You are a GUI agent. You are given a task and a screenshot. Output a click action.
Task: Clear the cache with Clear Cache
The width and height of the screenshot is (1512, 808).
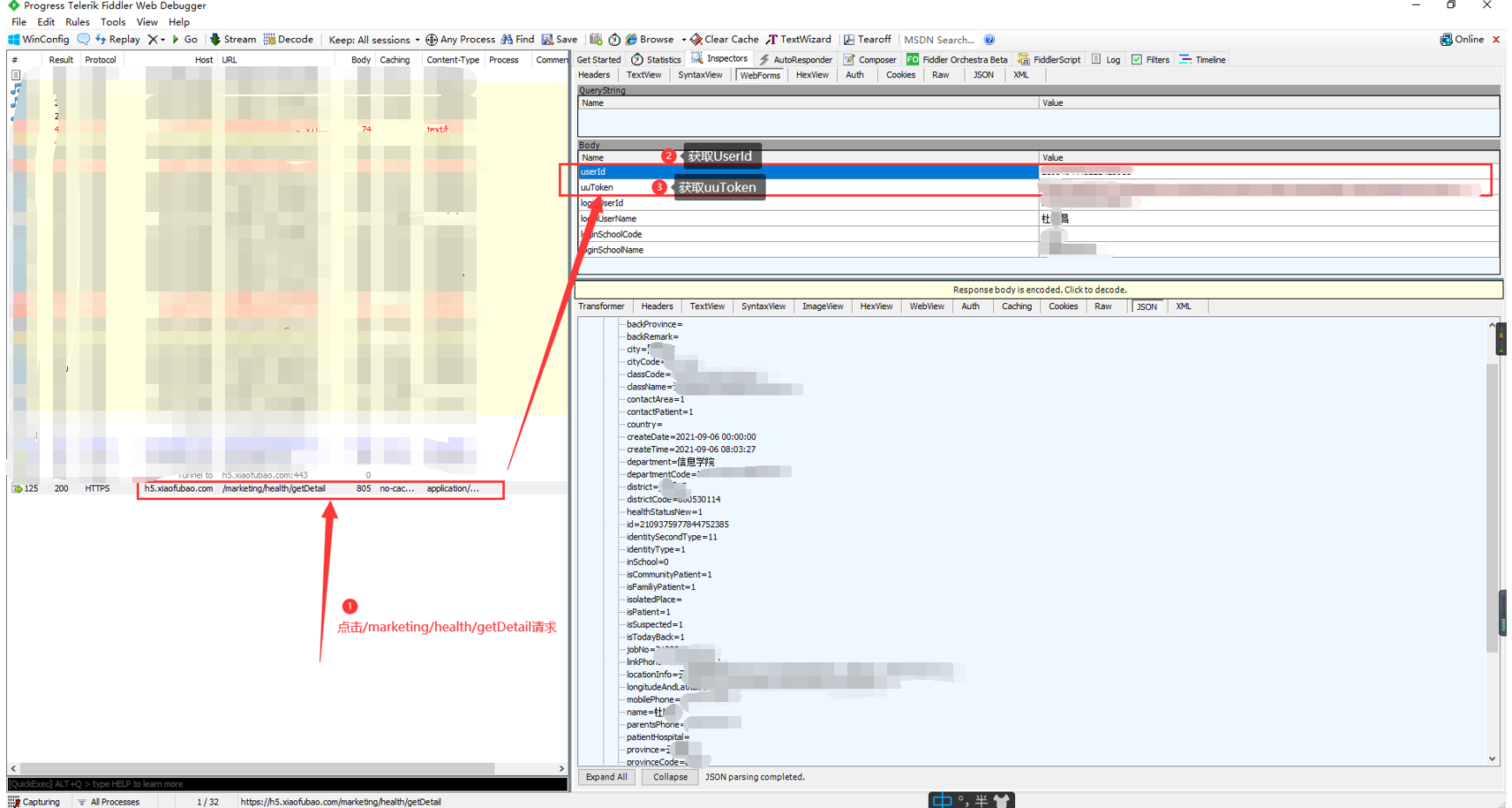point(725,40)
